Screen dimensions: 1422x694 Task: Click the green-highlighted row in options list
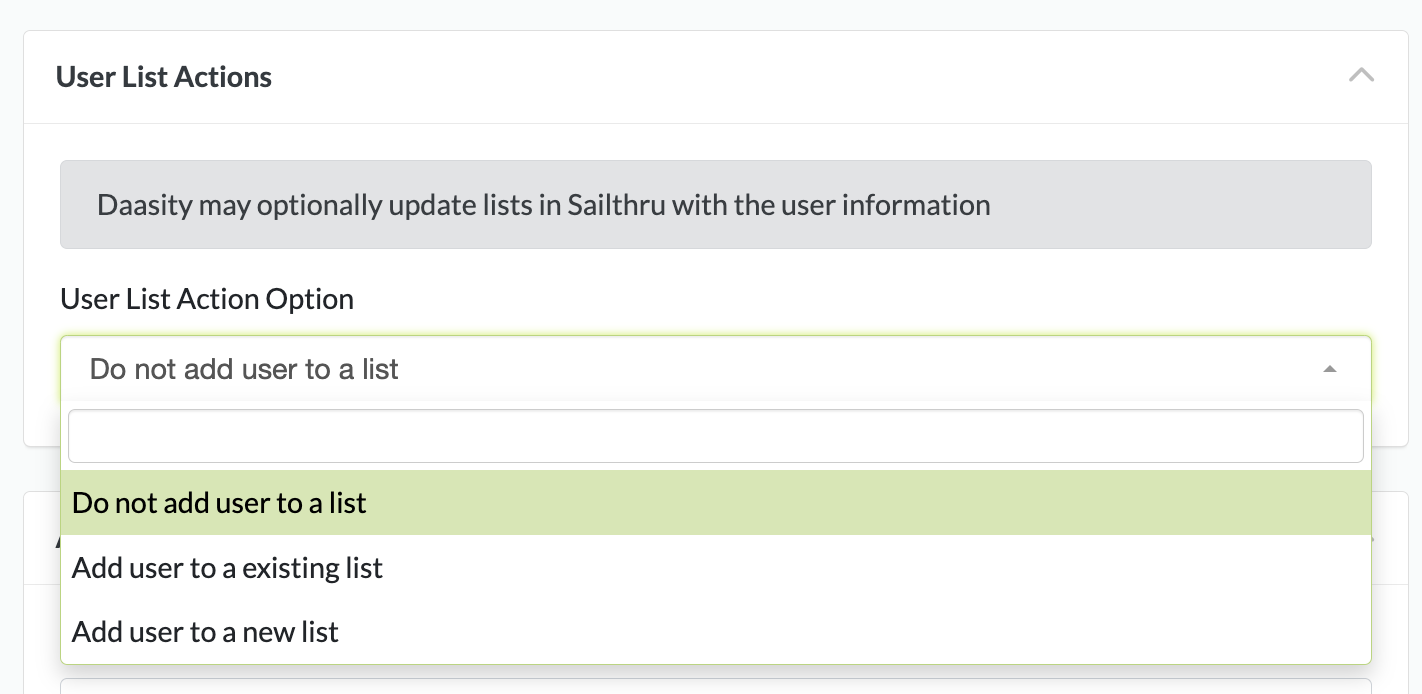coord(715,503)
